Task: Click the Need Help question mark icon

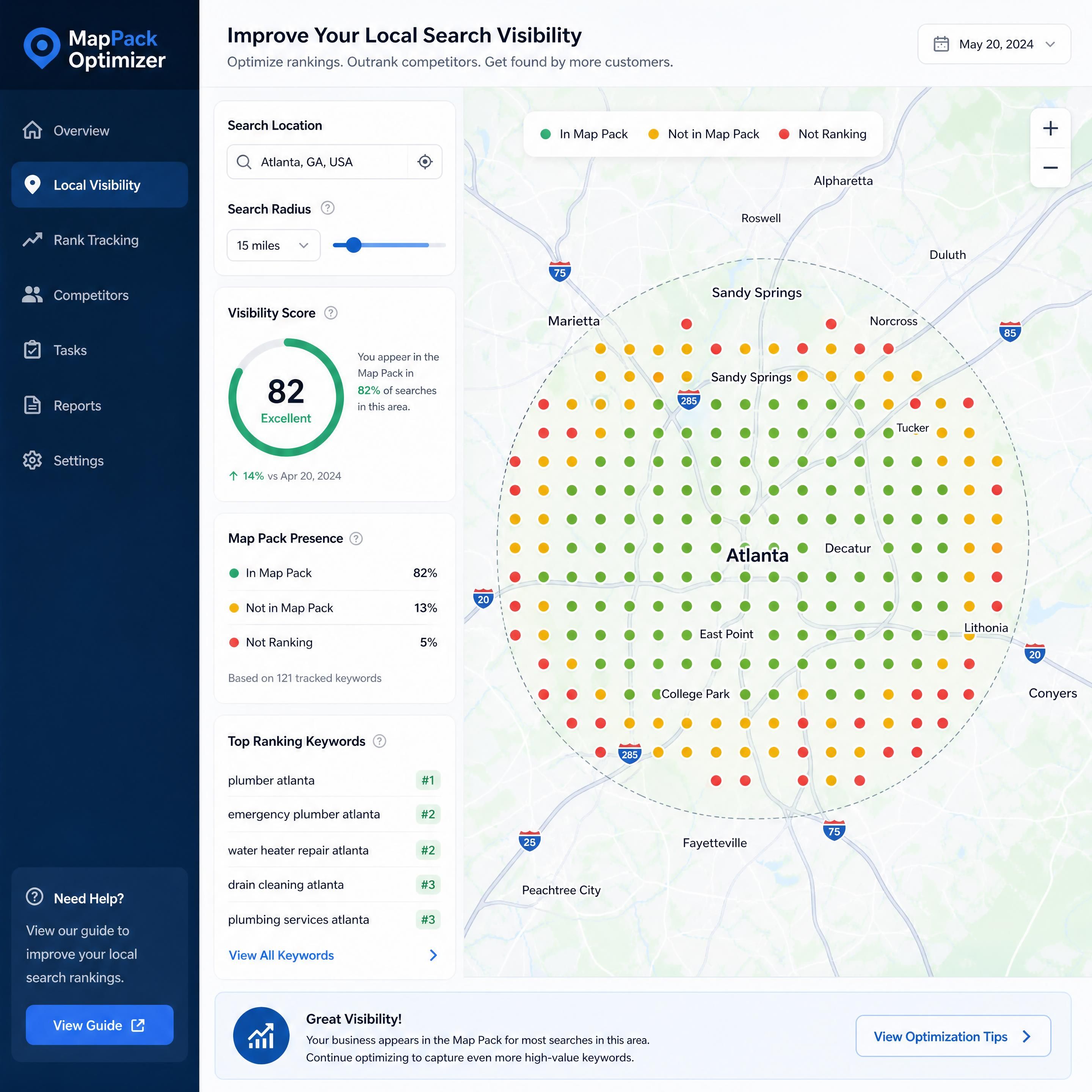Action: click(x=35, y=896)
